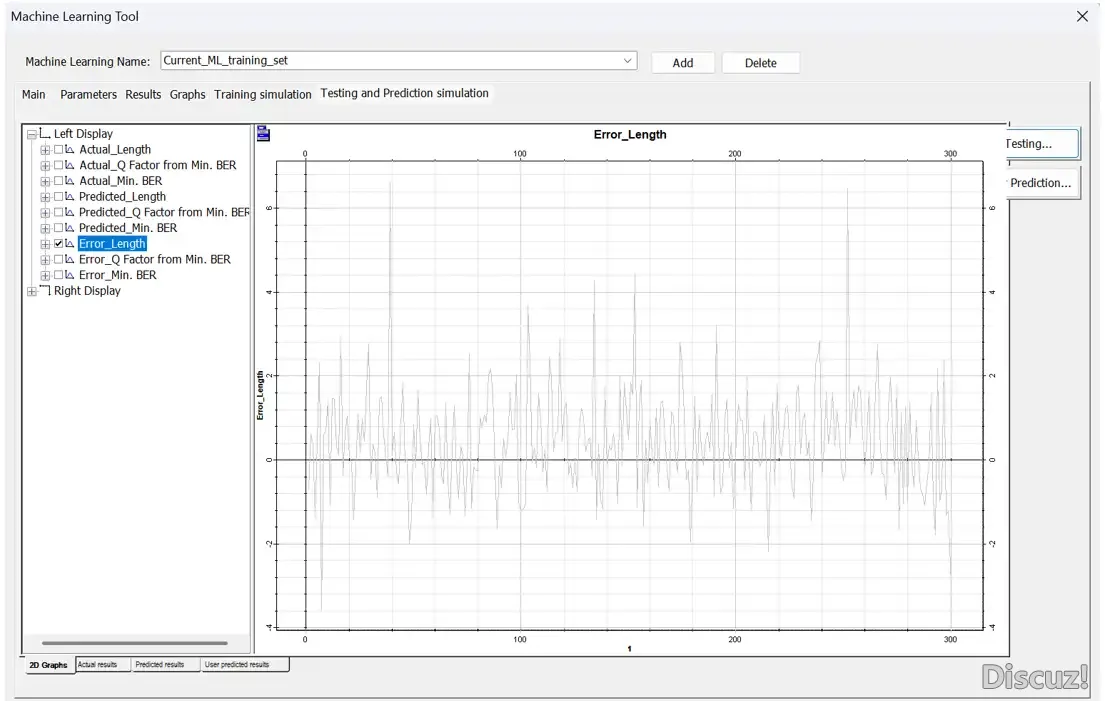Click the tree panel horizontal scrollbar
The height and width of the screenshot is (701, 1105).
pos(135,643)
